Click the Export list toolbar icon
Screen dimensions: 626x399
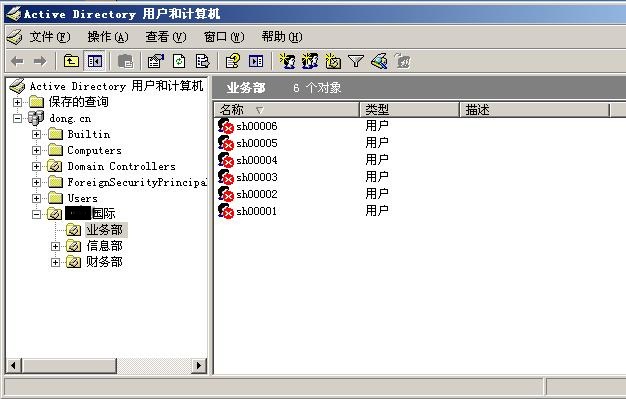point(202,61)
